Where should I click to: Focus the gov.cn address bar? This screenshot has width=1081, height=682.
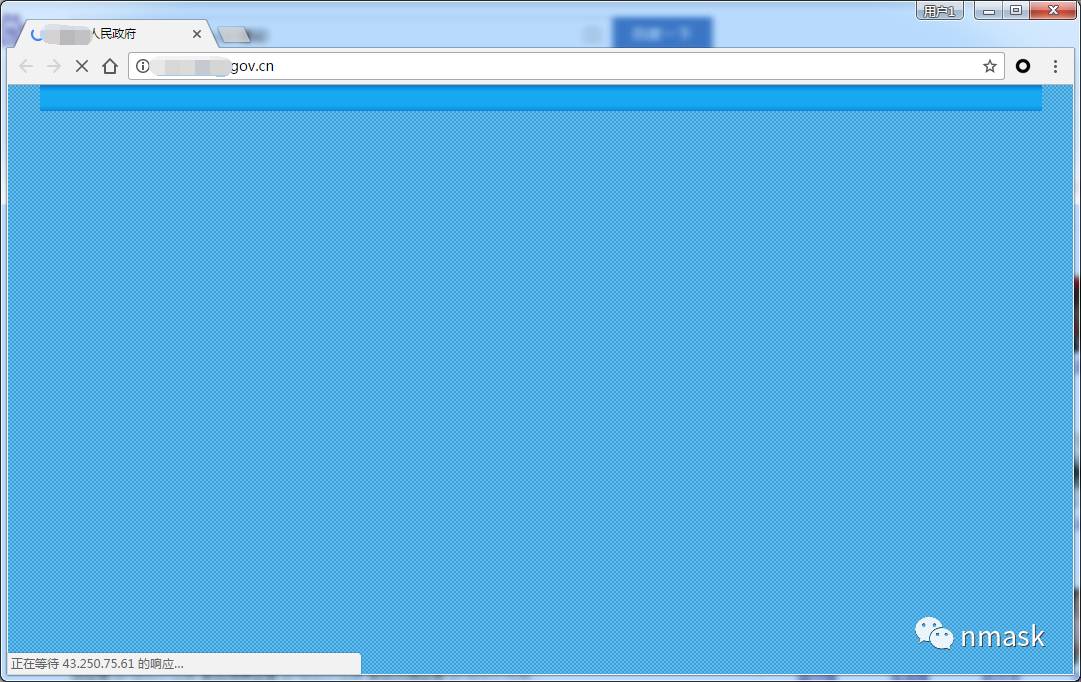pos(600,67)
